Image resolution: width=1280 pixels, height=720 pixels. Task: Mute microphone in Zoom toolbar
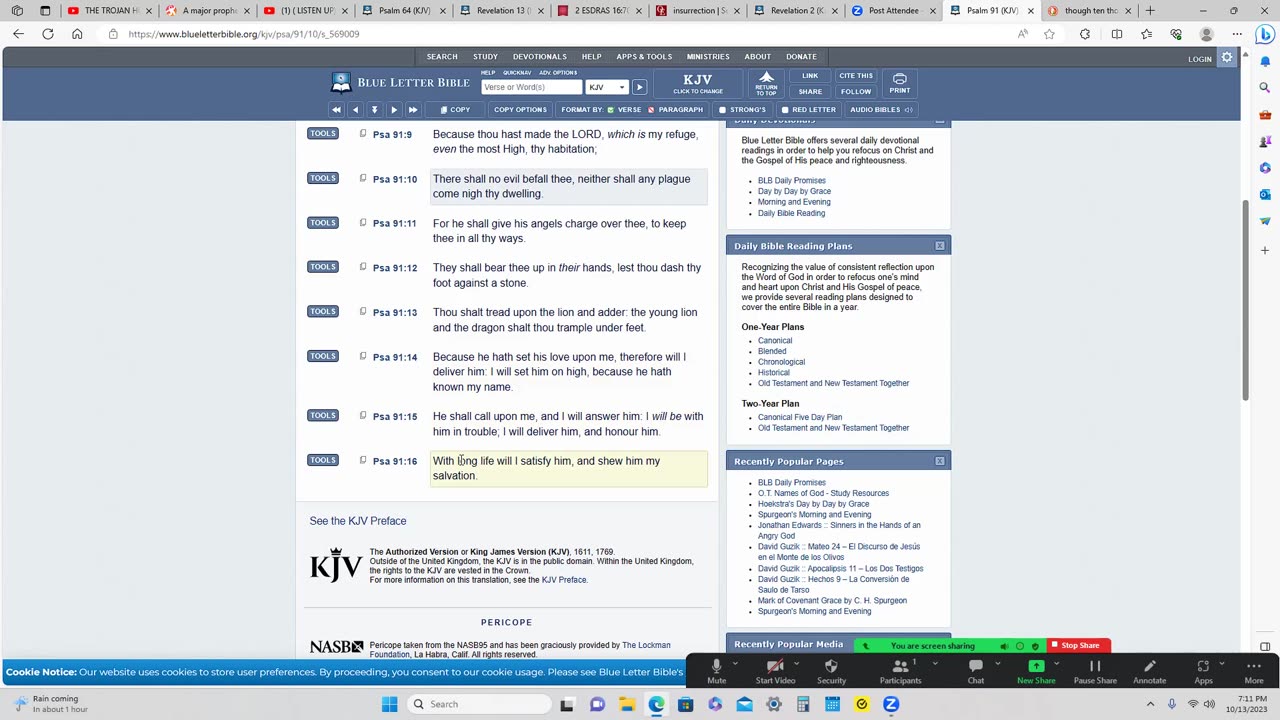point(716,670)
